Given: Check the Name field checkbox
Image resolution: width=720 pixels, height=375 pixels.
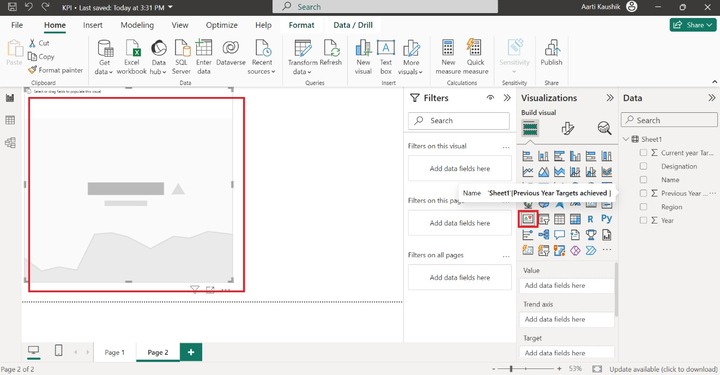Looking at the screenshot, I should [x=643, y=180].
